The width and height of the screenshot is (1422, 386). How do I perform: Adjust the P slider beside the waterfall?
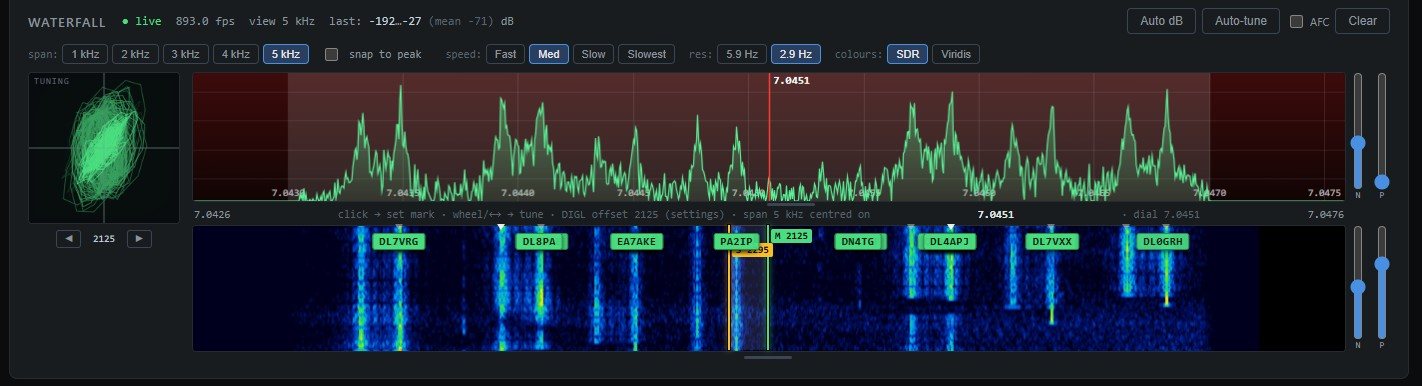click(1382, 284)
